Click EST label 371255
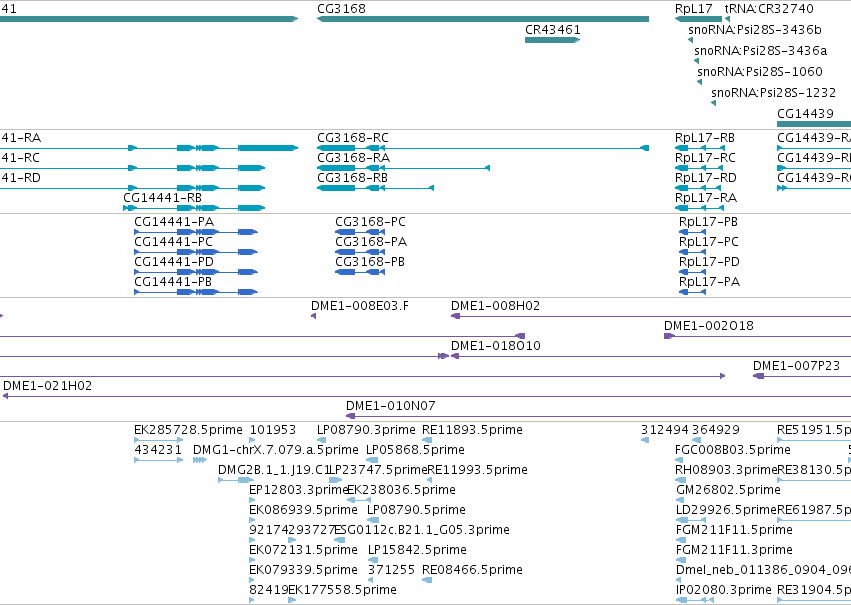Viewport: 851px width, 605px height. 391,570
